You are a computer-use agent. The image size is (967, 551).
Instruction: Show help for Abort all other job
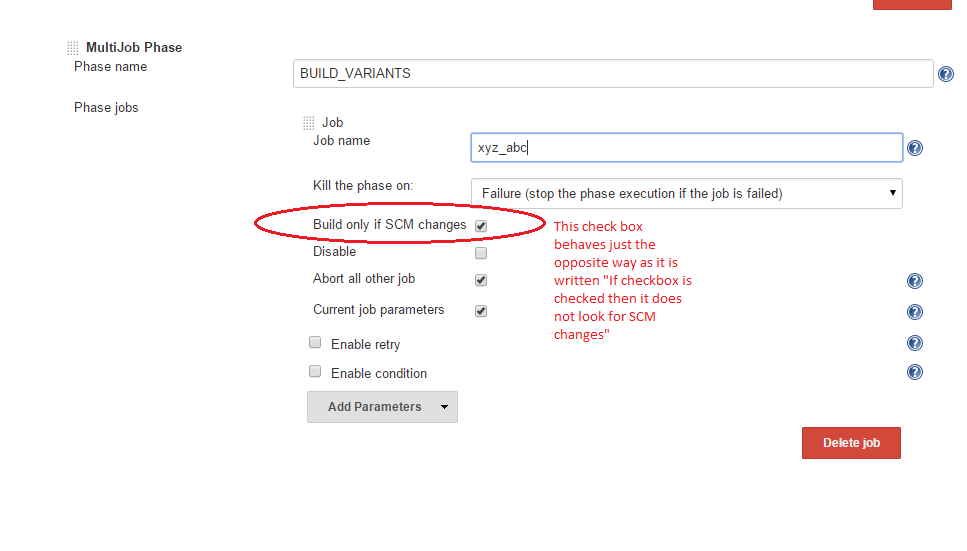tap(914, 282)
